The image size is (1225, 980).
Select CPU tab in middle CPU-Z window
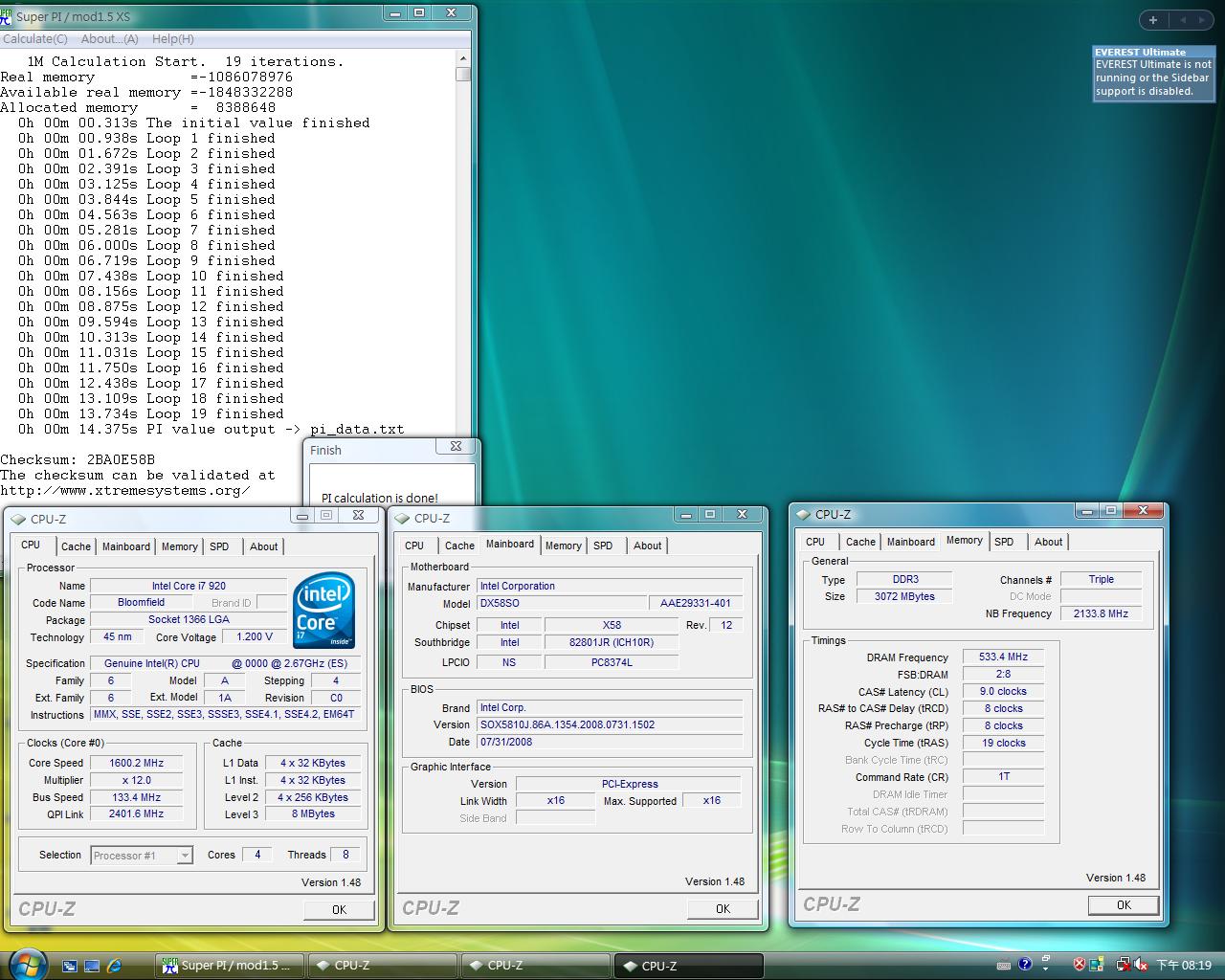(x=414, y=546)
